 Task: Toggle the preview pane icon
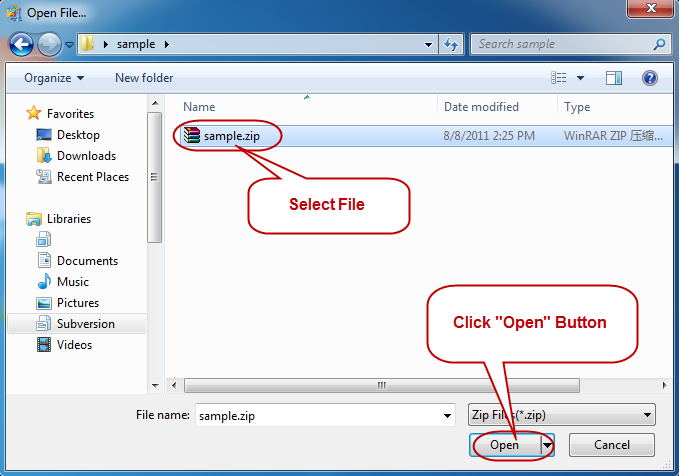pos(614,78)
